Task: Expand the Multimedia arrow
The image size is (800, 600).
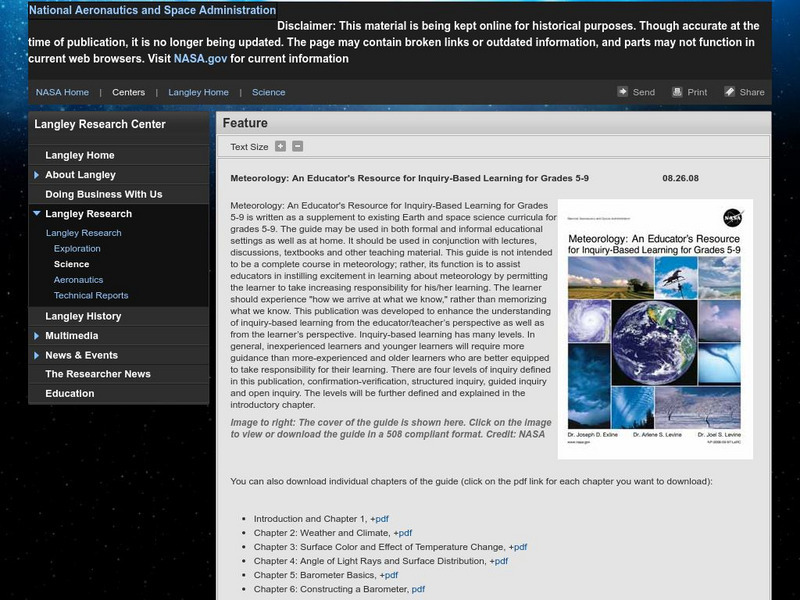Action: [36, 336]
